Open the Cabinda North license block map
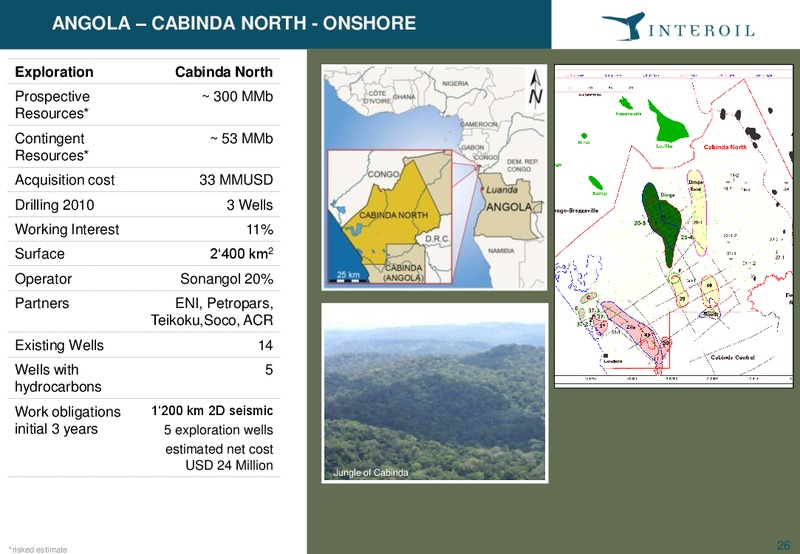The image size is (800, 554). coord(673,226)
